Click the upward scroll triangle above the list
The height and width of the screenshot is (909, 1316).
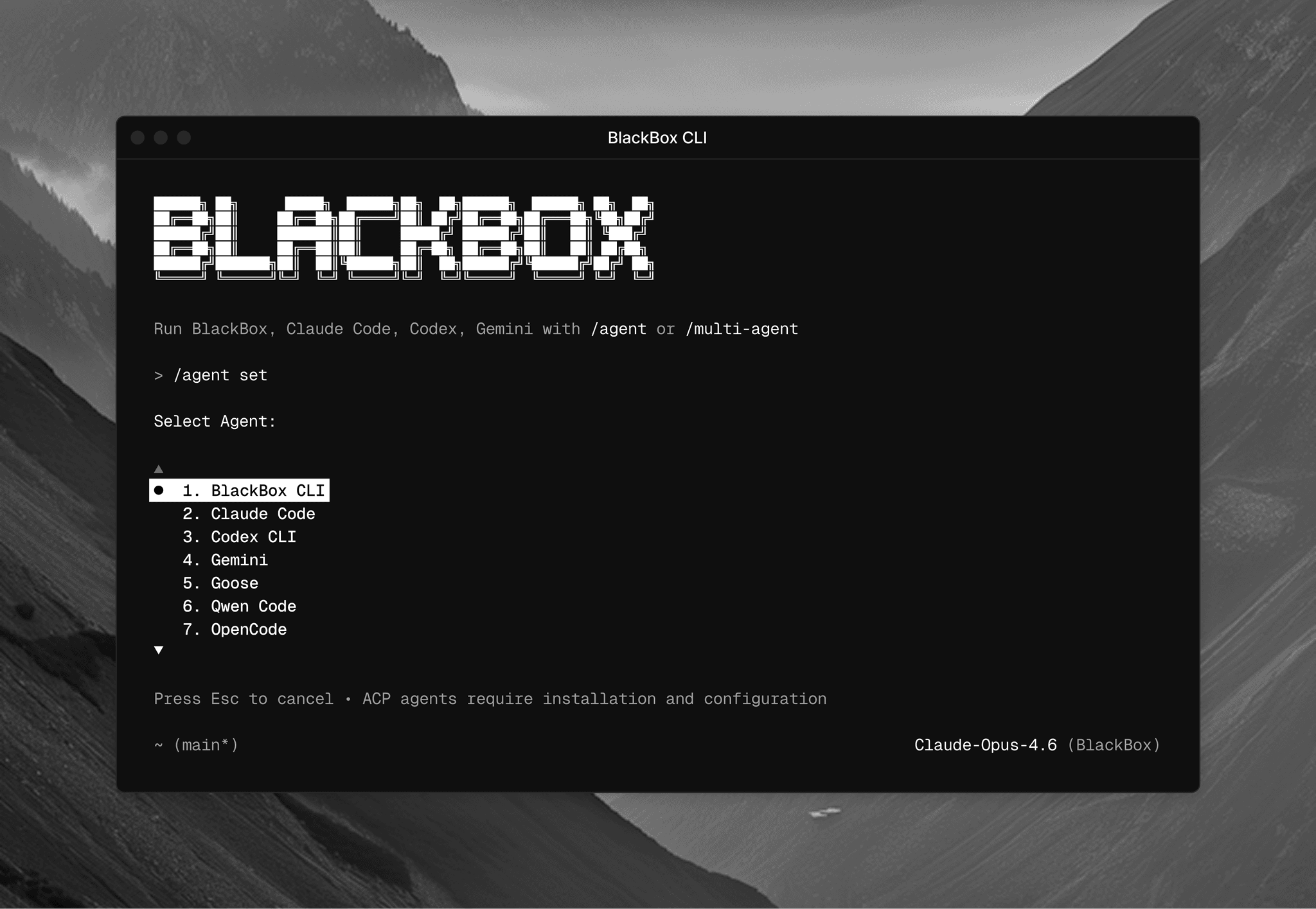[158, 468]
